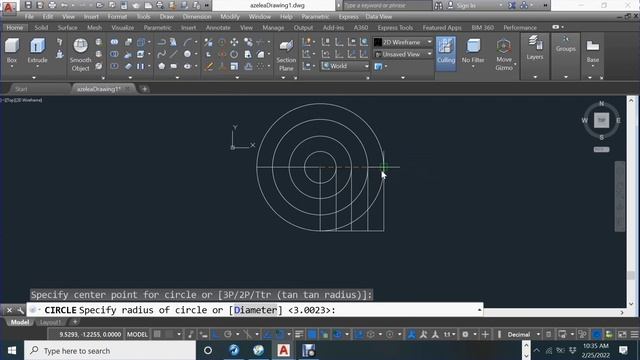Click the Type here to search box
Image resolution: width=640 pixels, height=360 pixels.
click(x=110, y=351)
